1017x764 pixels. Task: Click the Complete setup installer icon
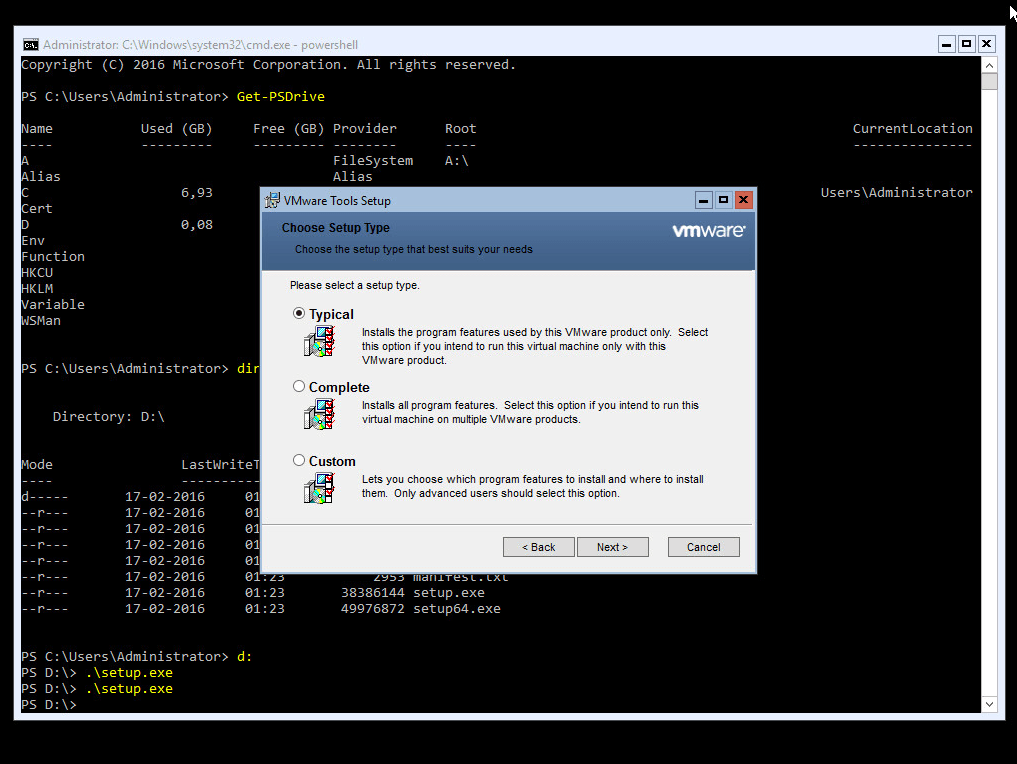(x=318, y=415)
